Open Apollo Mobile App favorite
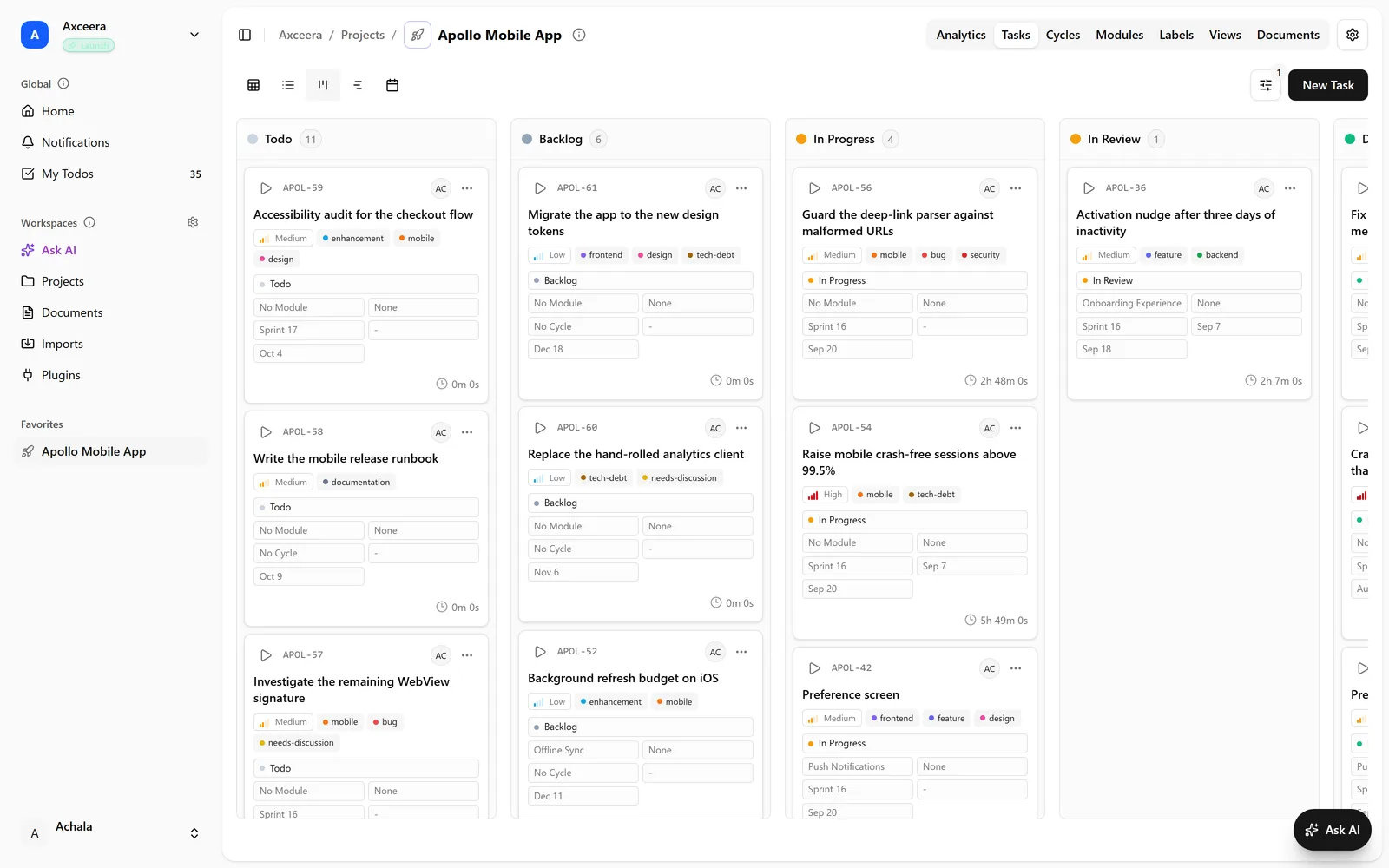1389x868 pixels. tap(111, 451)
